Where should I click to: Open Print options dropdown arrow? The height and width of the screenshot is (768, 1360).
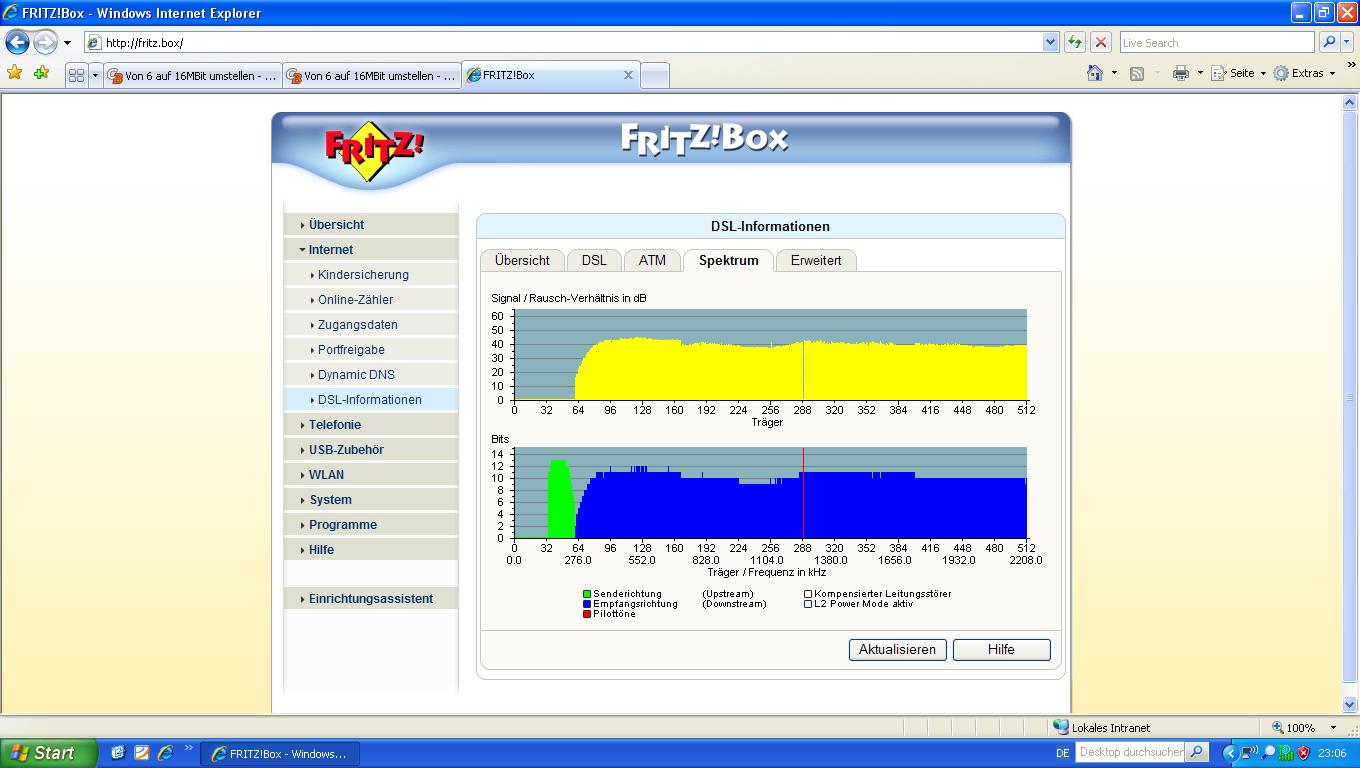[x=1199, y=74]
